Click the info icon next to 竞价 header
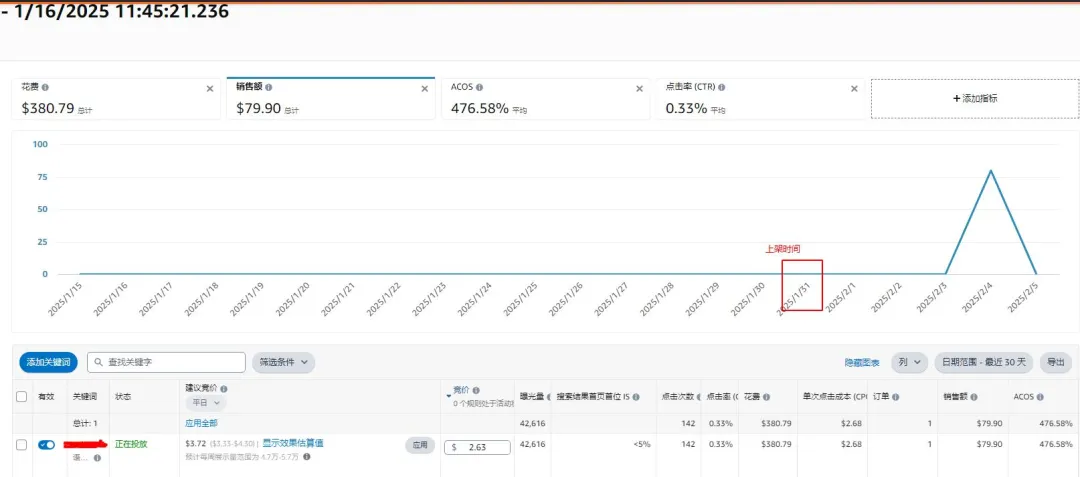This screenshot has height=477, width=1080. 477,390
